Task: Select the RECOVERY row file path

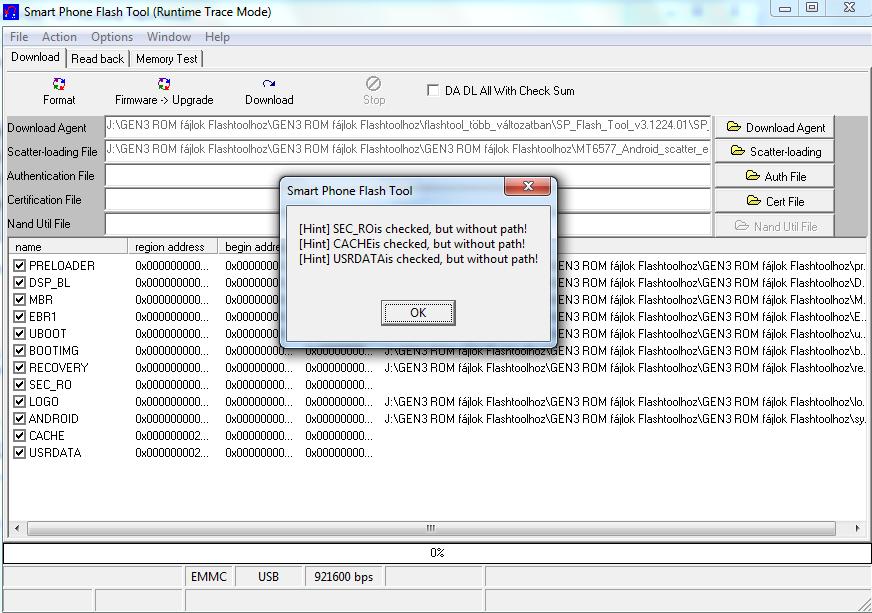Action: coord(625,368)
